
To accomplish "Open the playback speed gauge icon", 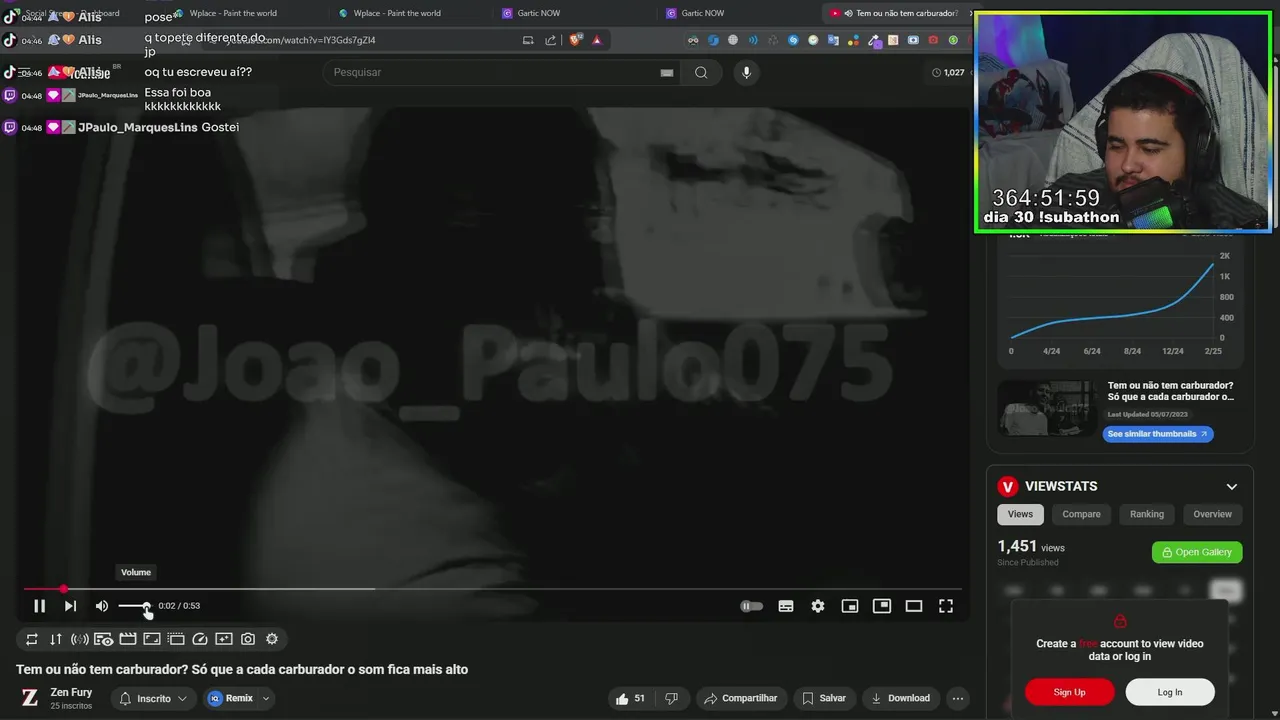I will [200, 639].
